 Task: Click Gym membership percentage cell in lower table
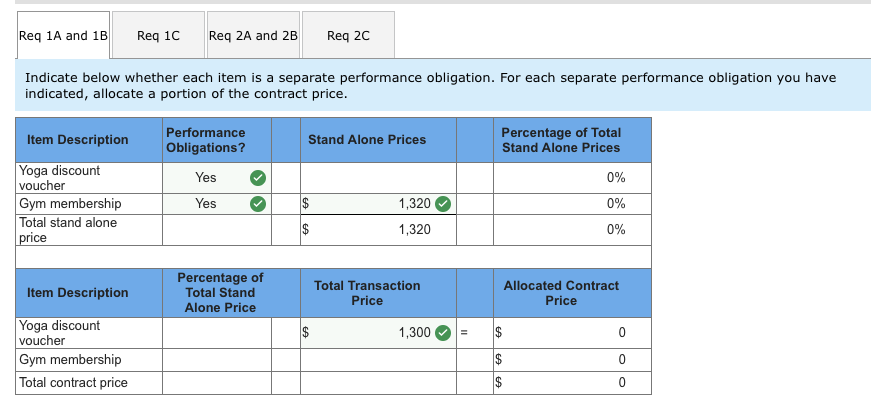pyautogui.click(x=217, y=360)
